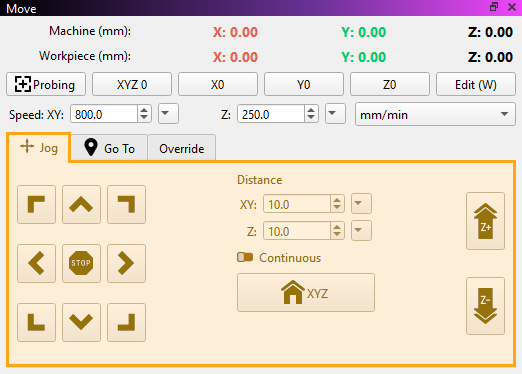Viewport: 522px width, 374px height.
Task: Decrease Z distance with spinner down arrow
Action: coord(337,235)
